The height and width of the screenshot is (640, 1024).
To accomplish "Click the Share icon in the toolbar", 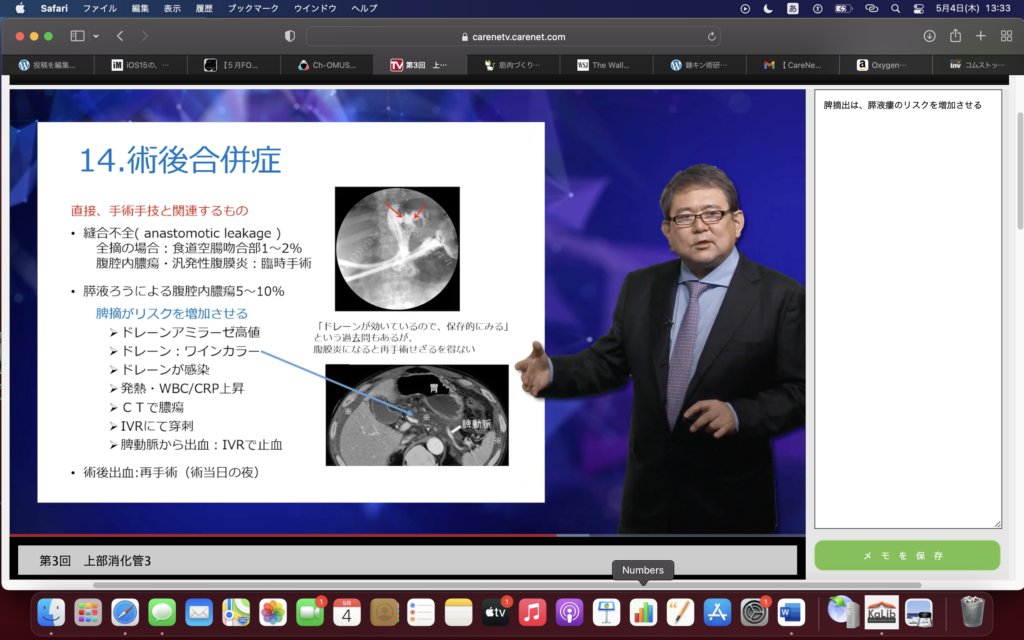I will tap(955, 36).
